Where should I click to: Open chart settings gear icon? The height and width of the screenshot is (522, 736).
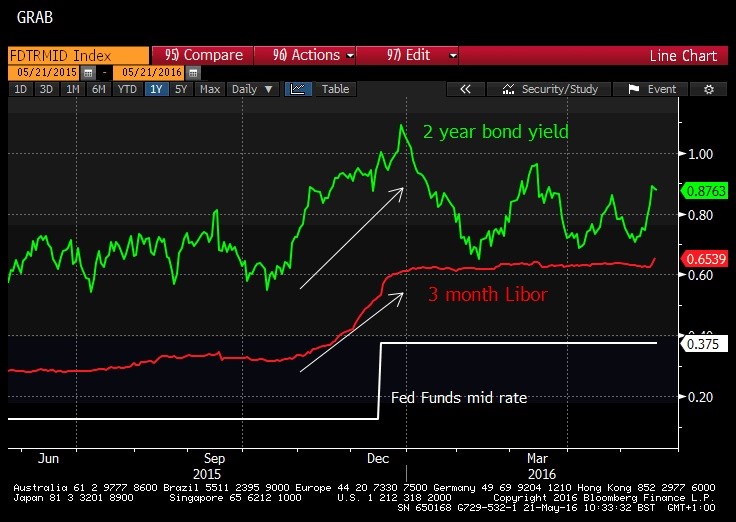click(x=708, y=89)
